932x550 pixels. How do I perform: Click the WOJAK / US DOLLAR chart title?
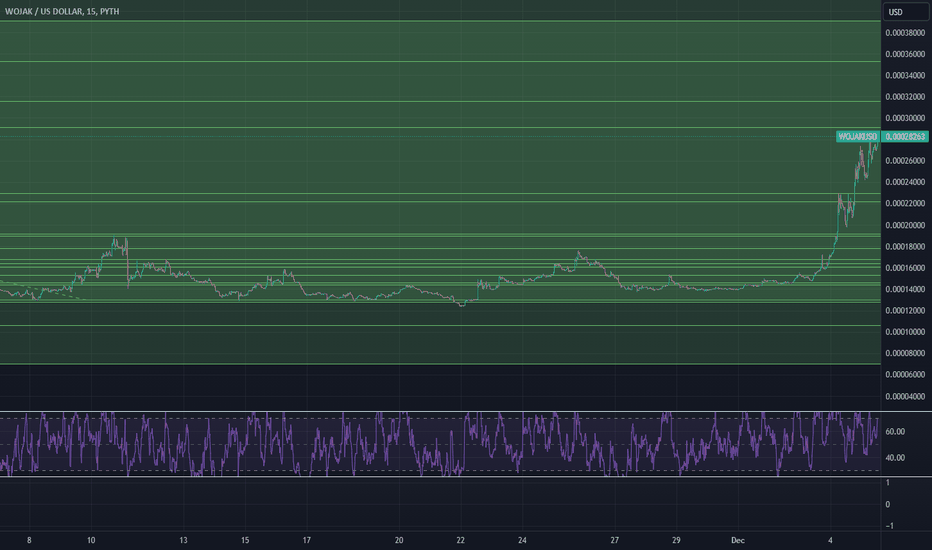tap(62, 11)
